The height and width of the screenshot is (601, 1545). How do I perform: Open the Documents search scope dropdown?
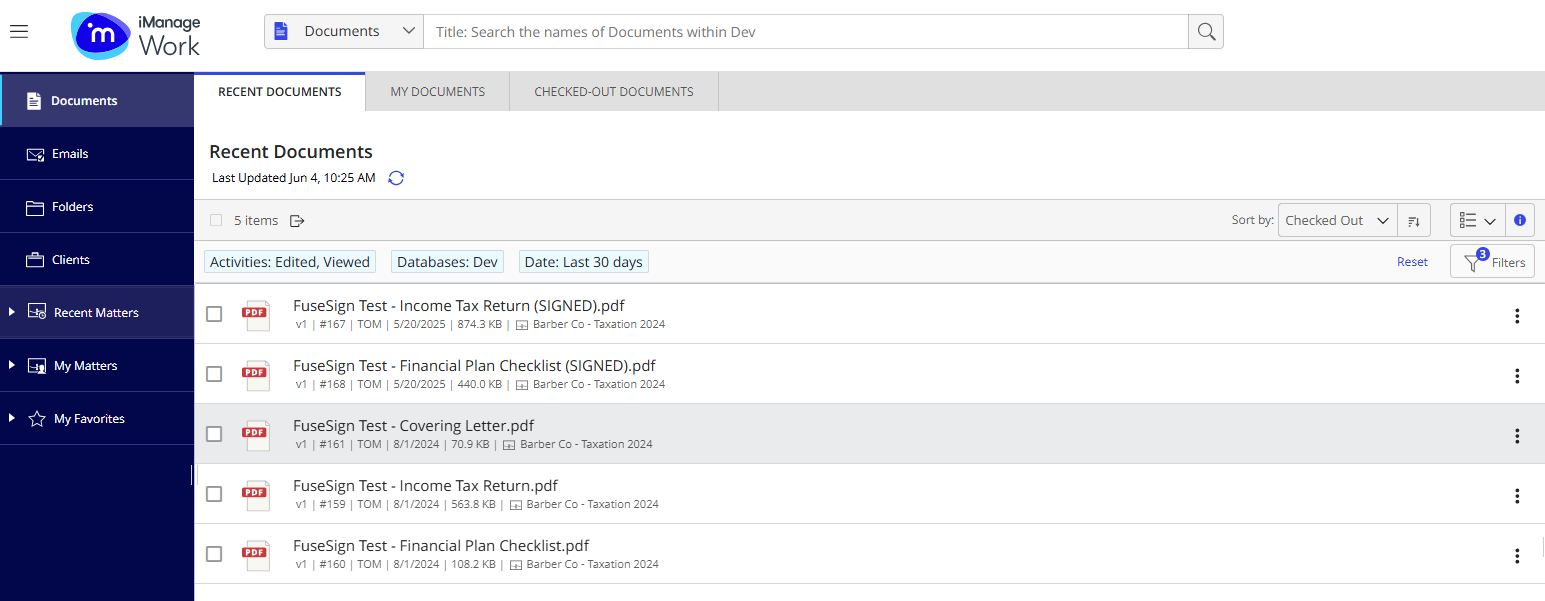[344, 32]
